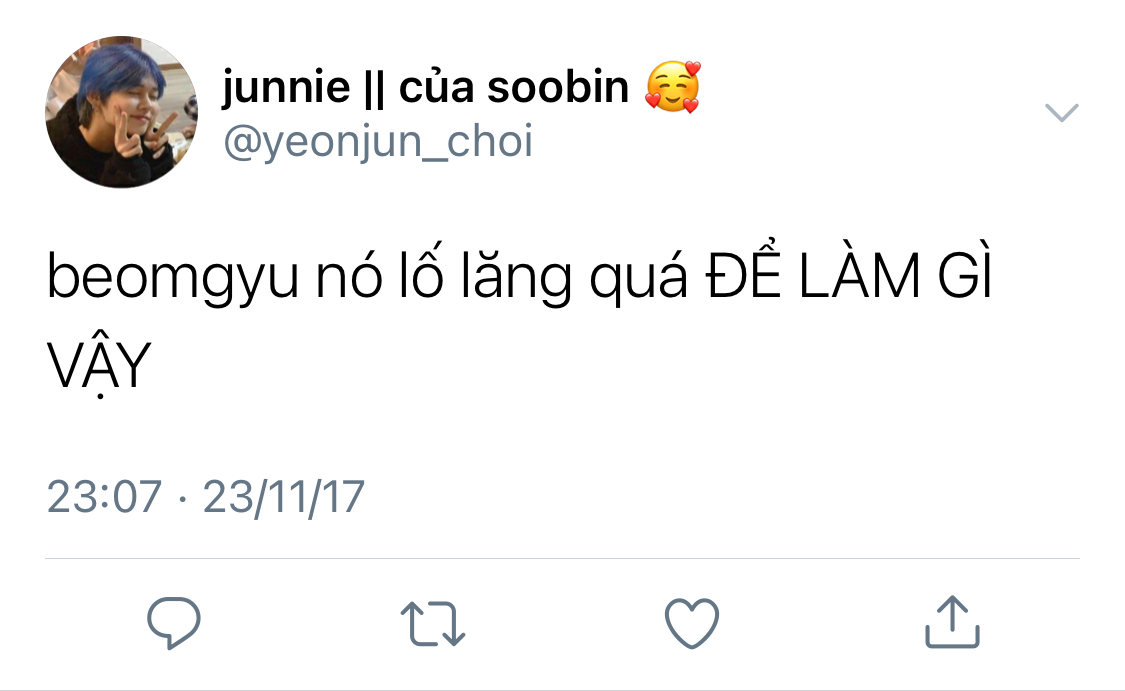This screenshot has height=691, width=1125.
Task: Reply to the tweet via speech bubble icon
Action: pyautogui.click(x=174, y=623)
